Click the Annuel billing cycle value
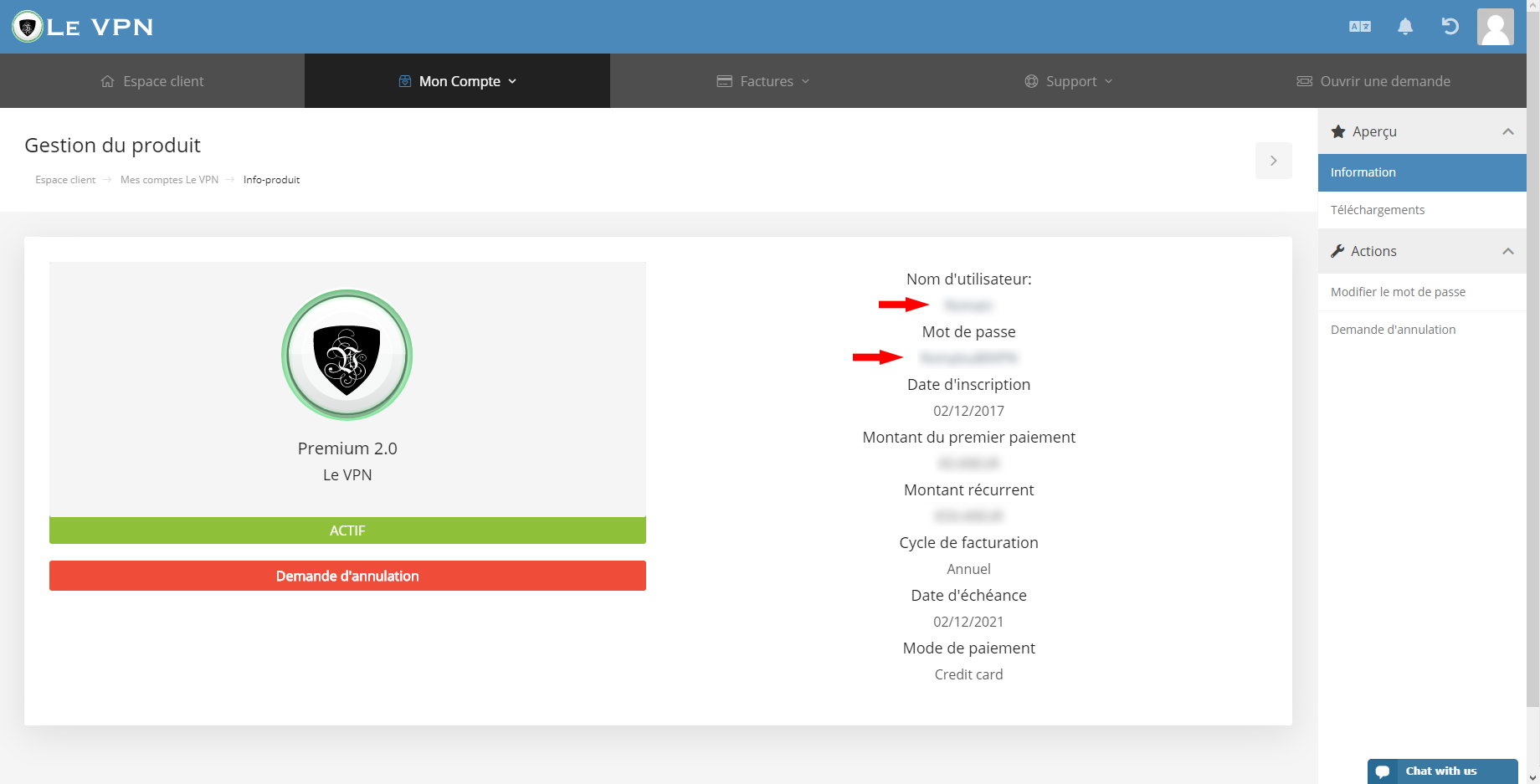Viewport: 1540px width, 784px height. [x=968, y=569]
